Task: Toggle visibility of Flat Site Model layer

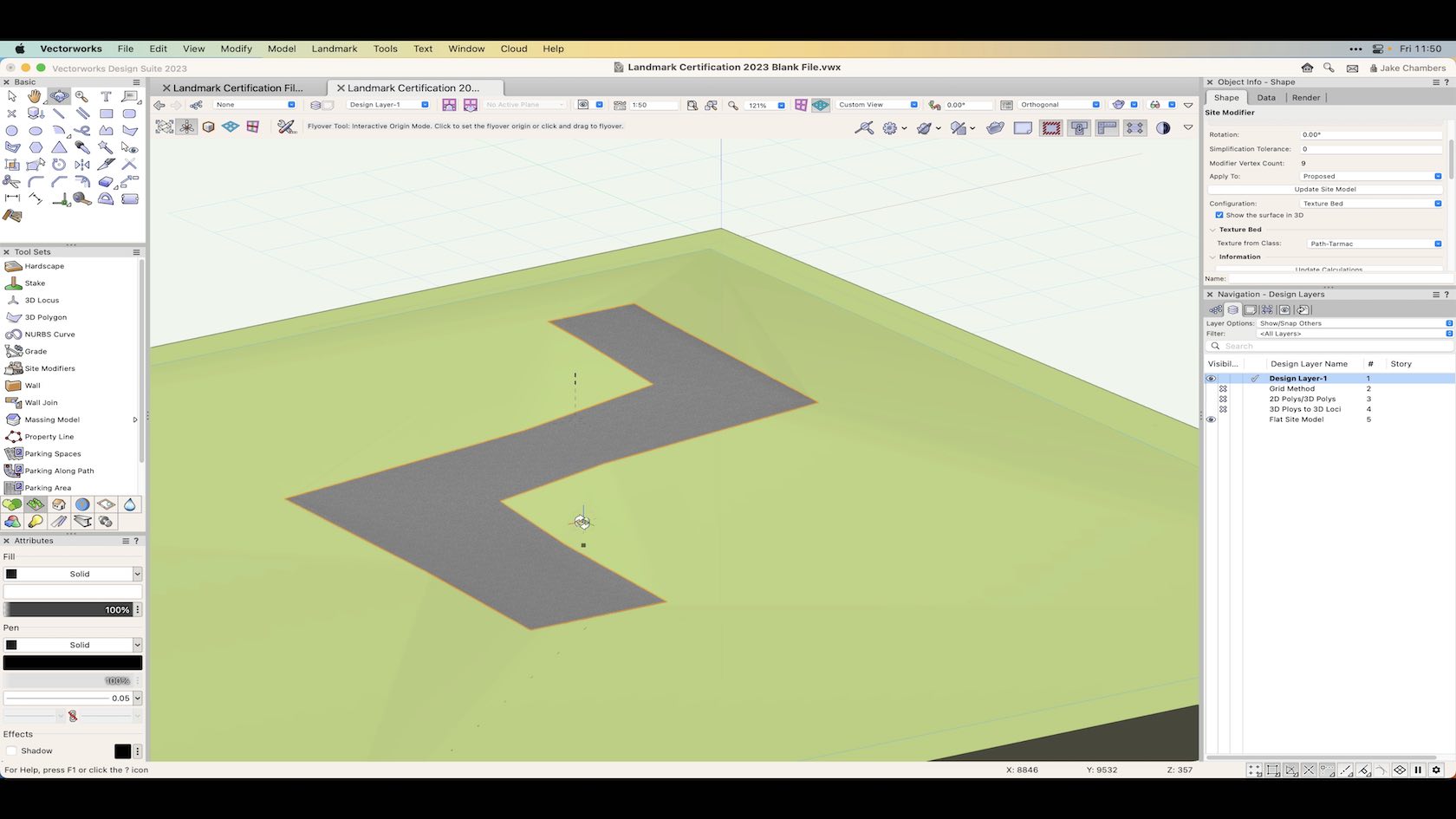Action: (1211, 419)
